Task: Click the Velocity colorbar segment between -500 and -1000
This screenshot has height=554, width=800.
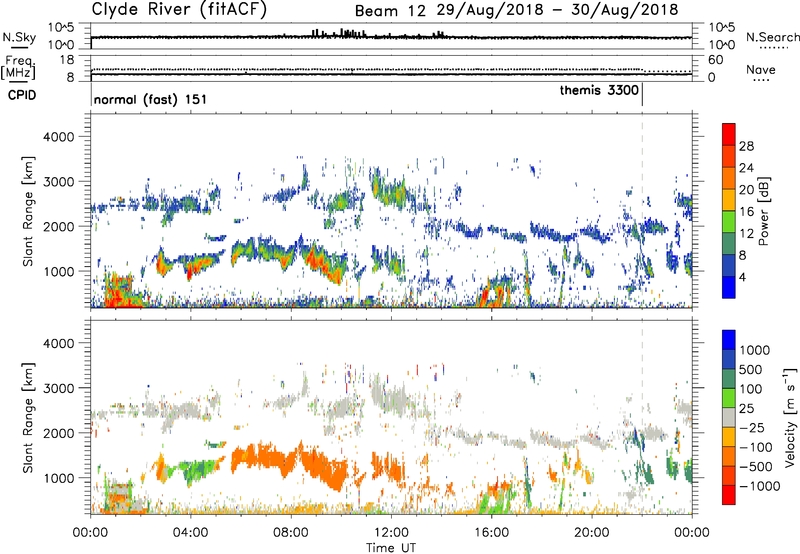Action: point(729,475)
